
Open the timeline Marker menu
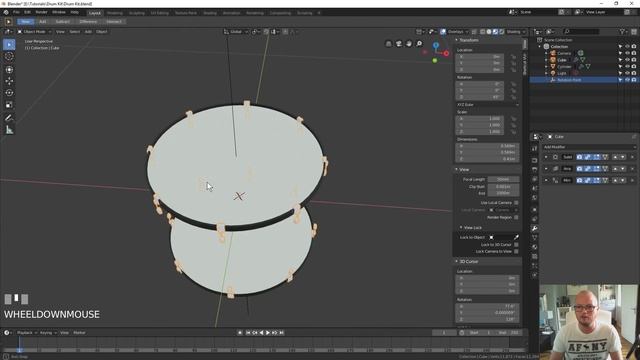coord(79,333)
